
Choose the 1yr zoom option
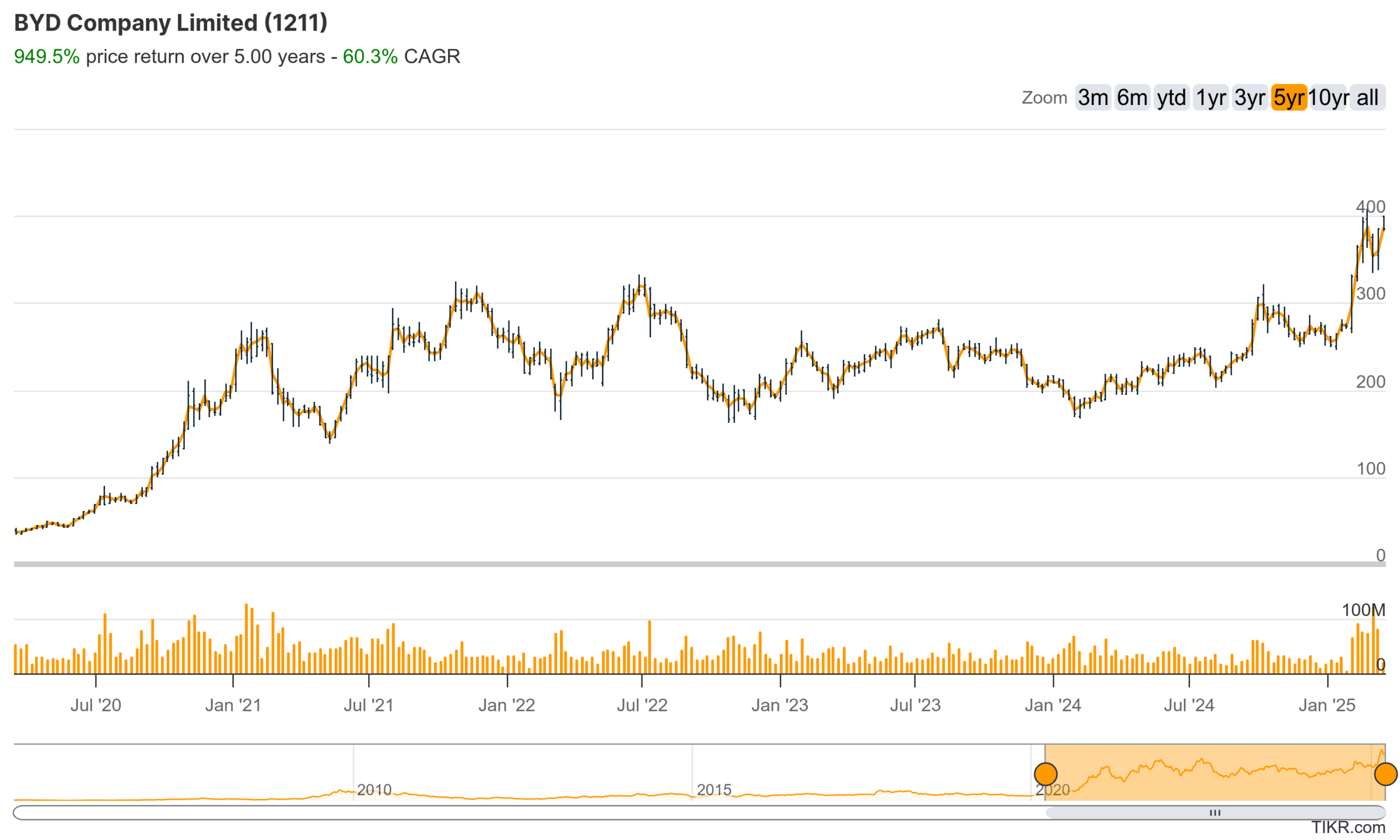(x=1210, y=97)
